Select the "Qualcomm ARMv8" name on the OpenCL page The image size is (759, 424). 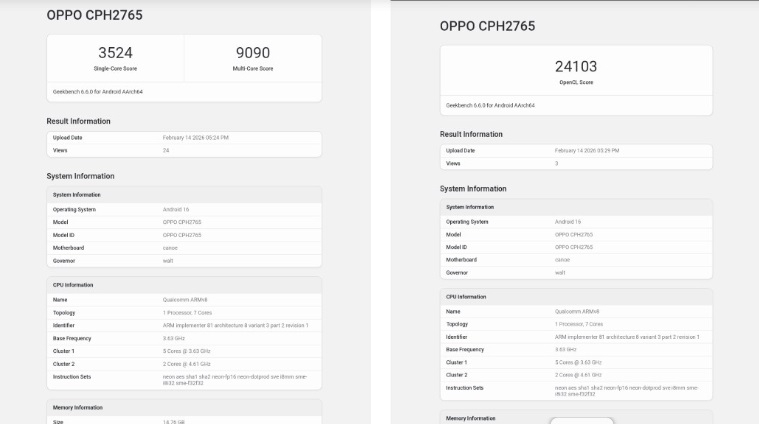[x=577, y=312]
